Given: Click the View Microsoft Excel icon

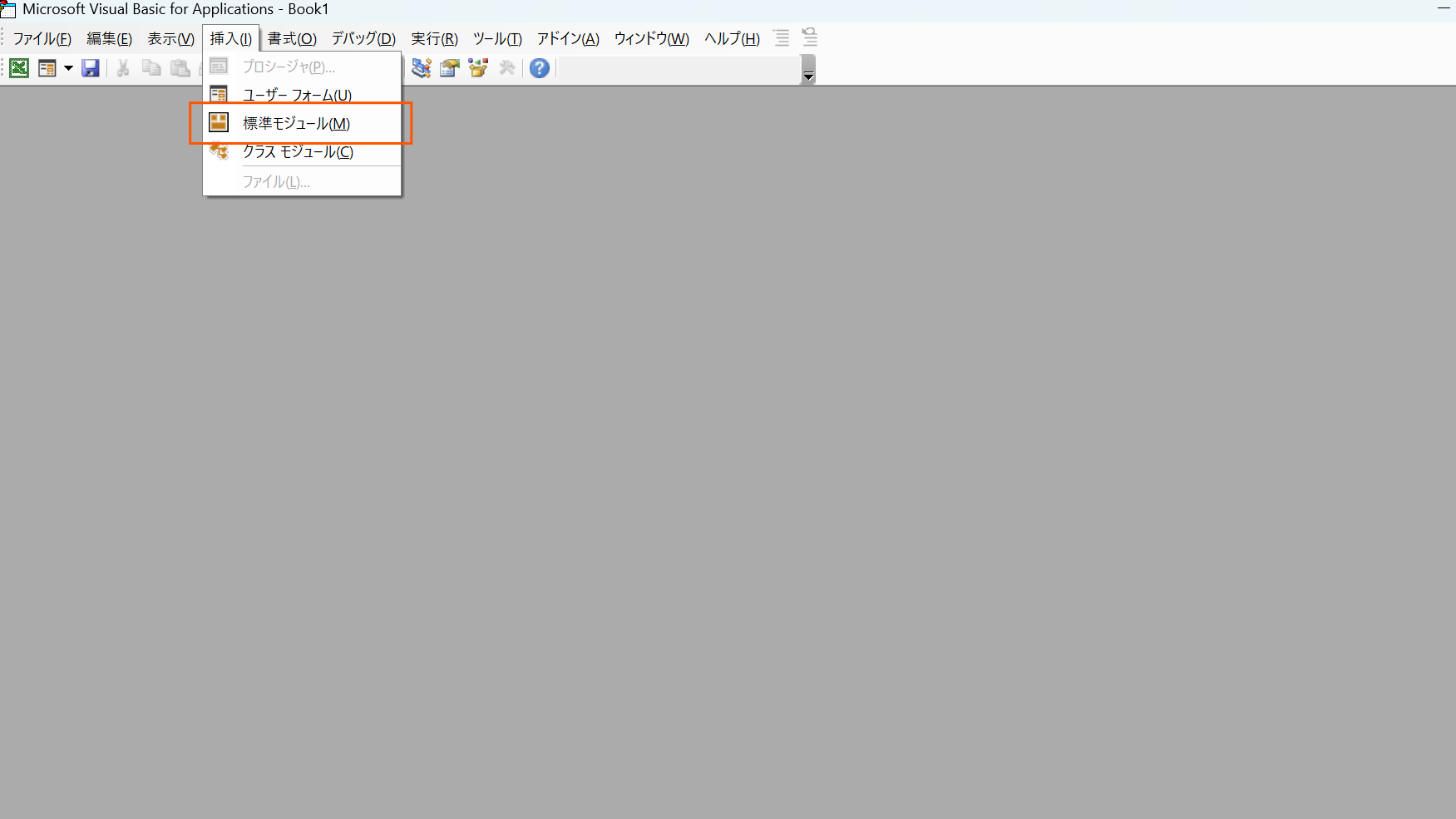Looking at the screenshot, I should click(19, 68).
